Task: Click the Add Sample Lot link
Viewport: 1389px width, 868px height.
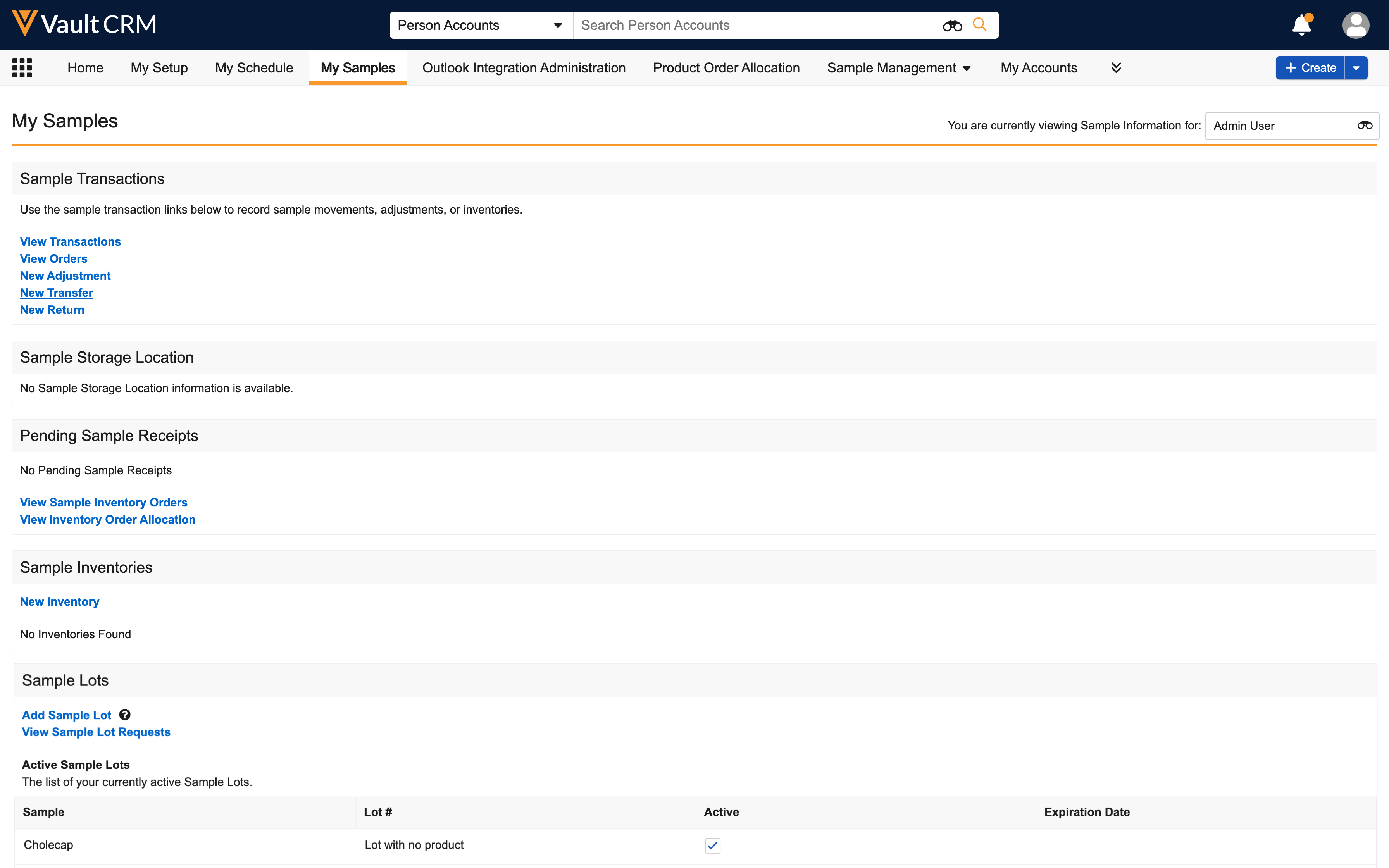Action: coord(67,715)
